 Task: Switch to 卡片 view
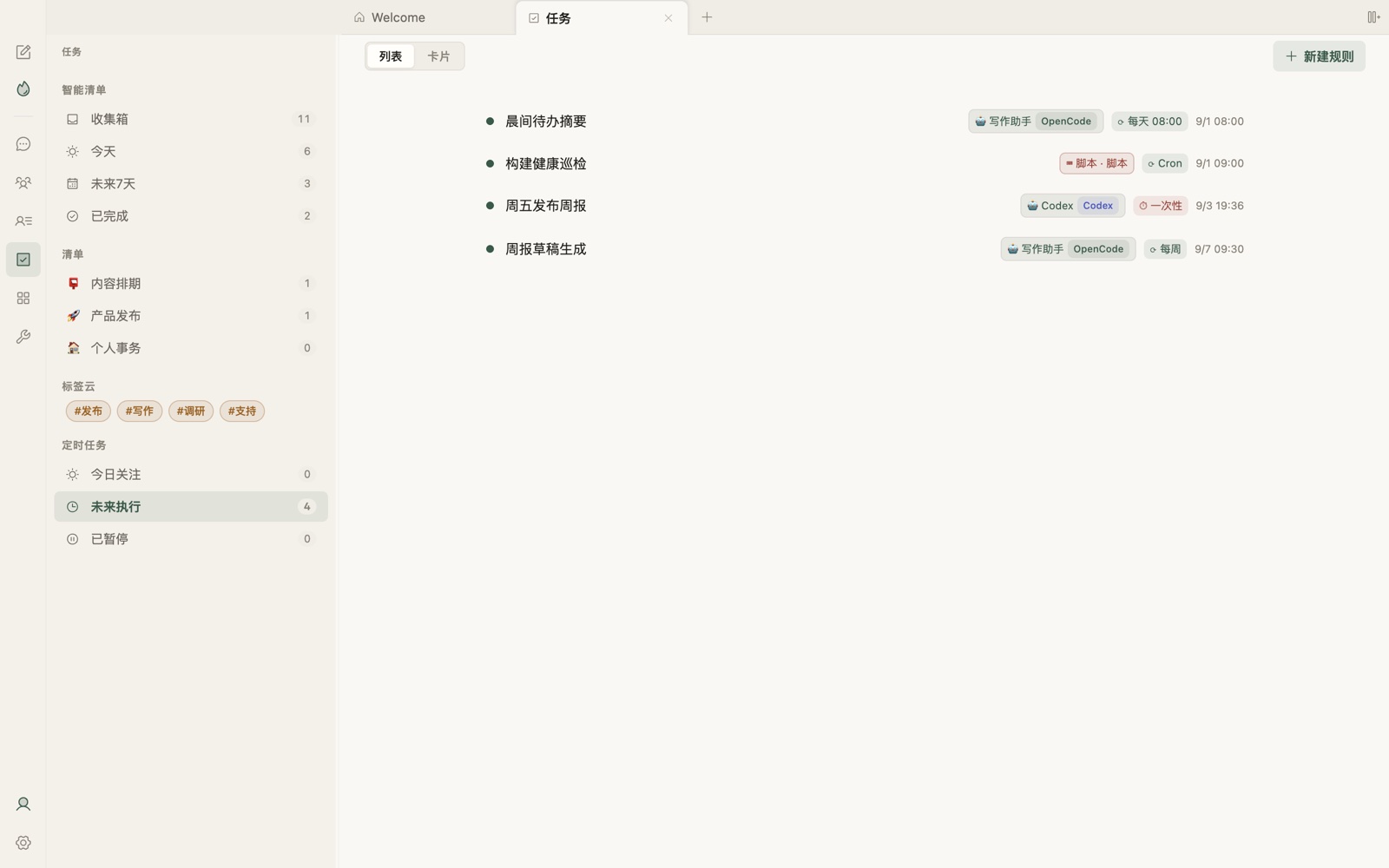pyautogui.click(x=438, y=56)
